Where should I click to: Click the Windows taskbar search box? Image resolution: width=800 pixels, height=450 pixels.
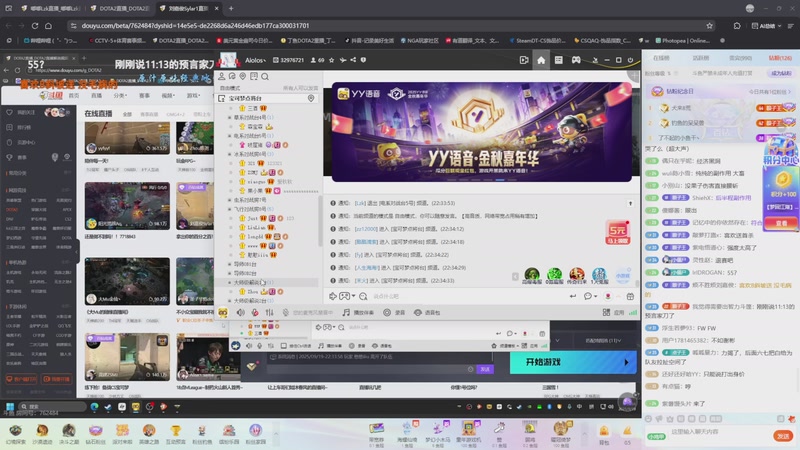tap(52, 407)
